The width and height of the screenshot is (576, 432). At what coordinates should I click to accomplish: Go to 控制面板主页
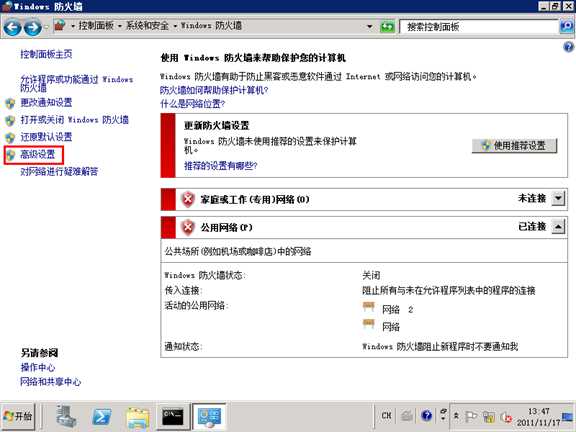pos(46,54)
